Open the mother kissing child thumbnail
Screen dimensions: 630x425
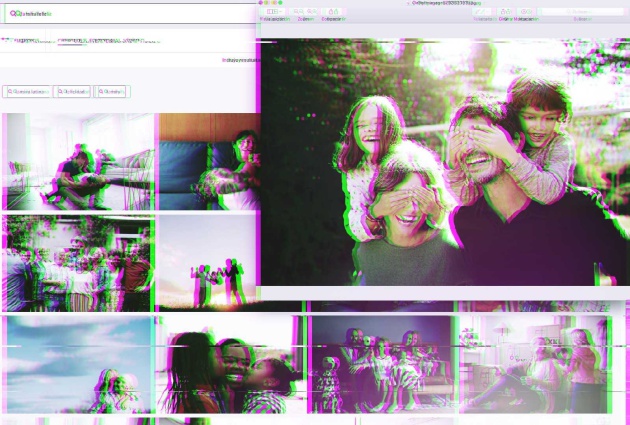pos(228,364)
